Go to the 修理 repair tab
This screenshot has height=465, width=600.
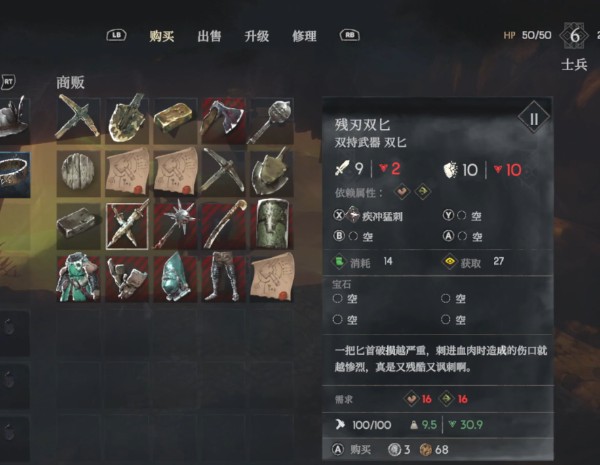tap(304, 36)
